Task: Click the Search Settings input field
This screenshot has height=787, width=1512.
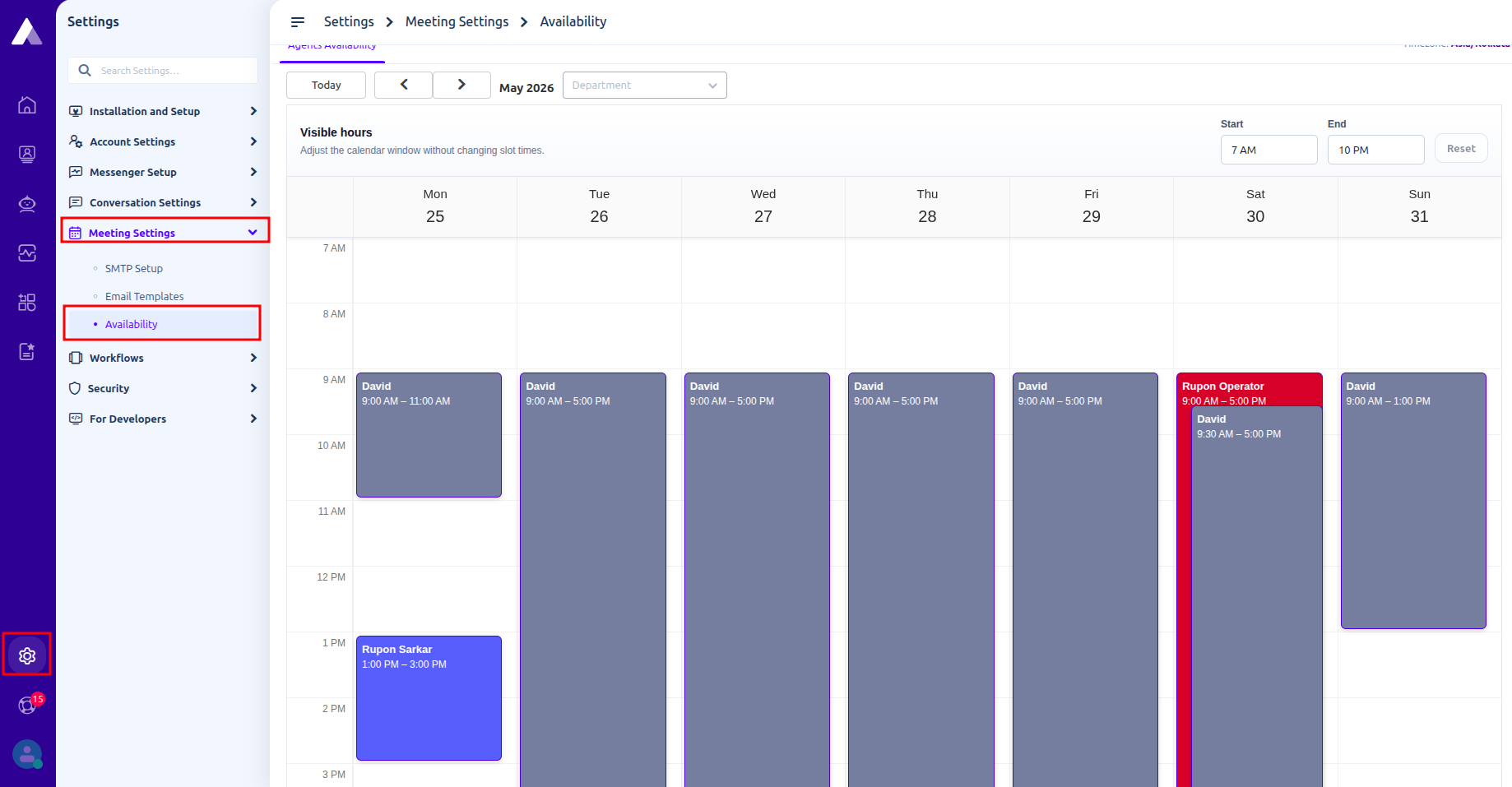Action: (163, 71)
